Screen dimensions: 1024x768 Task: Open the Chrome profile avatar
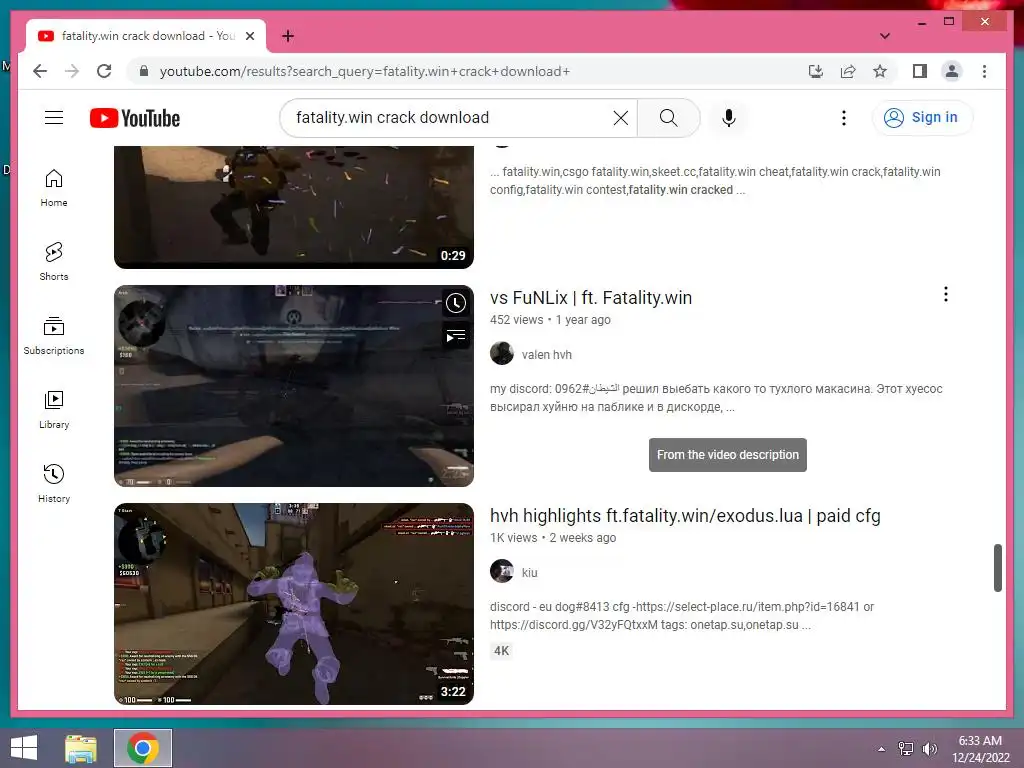[x=952, y=71]
